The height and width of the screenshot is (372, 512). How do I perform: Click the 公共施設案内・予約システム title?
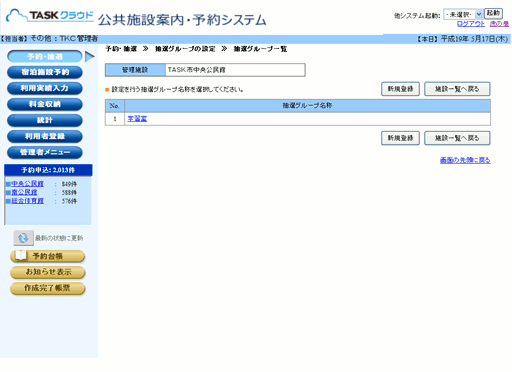click(x=182, y=20)
